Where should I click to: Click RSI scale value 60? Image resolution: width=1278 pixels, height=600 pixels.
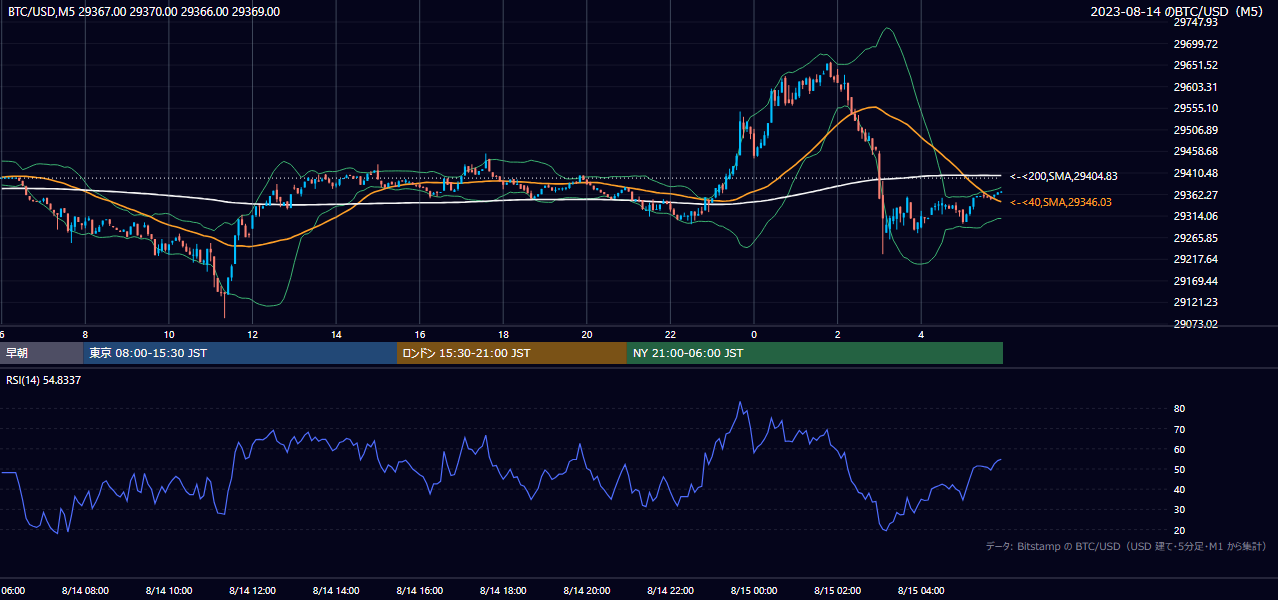[x=1179, y=449]
